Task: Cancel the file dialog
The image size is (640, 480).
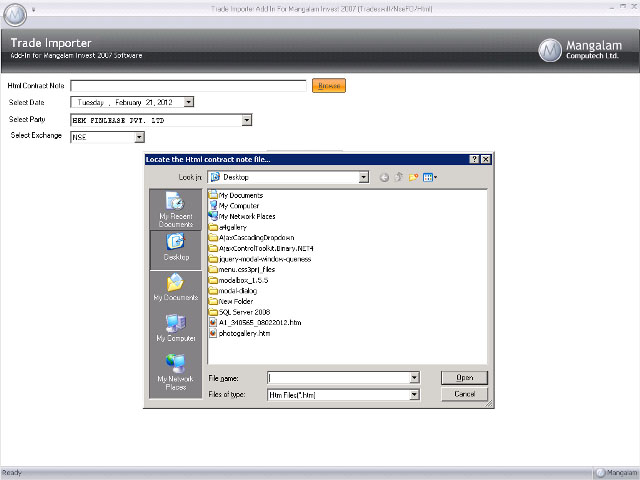Action: click(464, 395)
